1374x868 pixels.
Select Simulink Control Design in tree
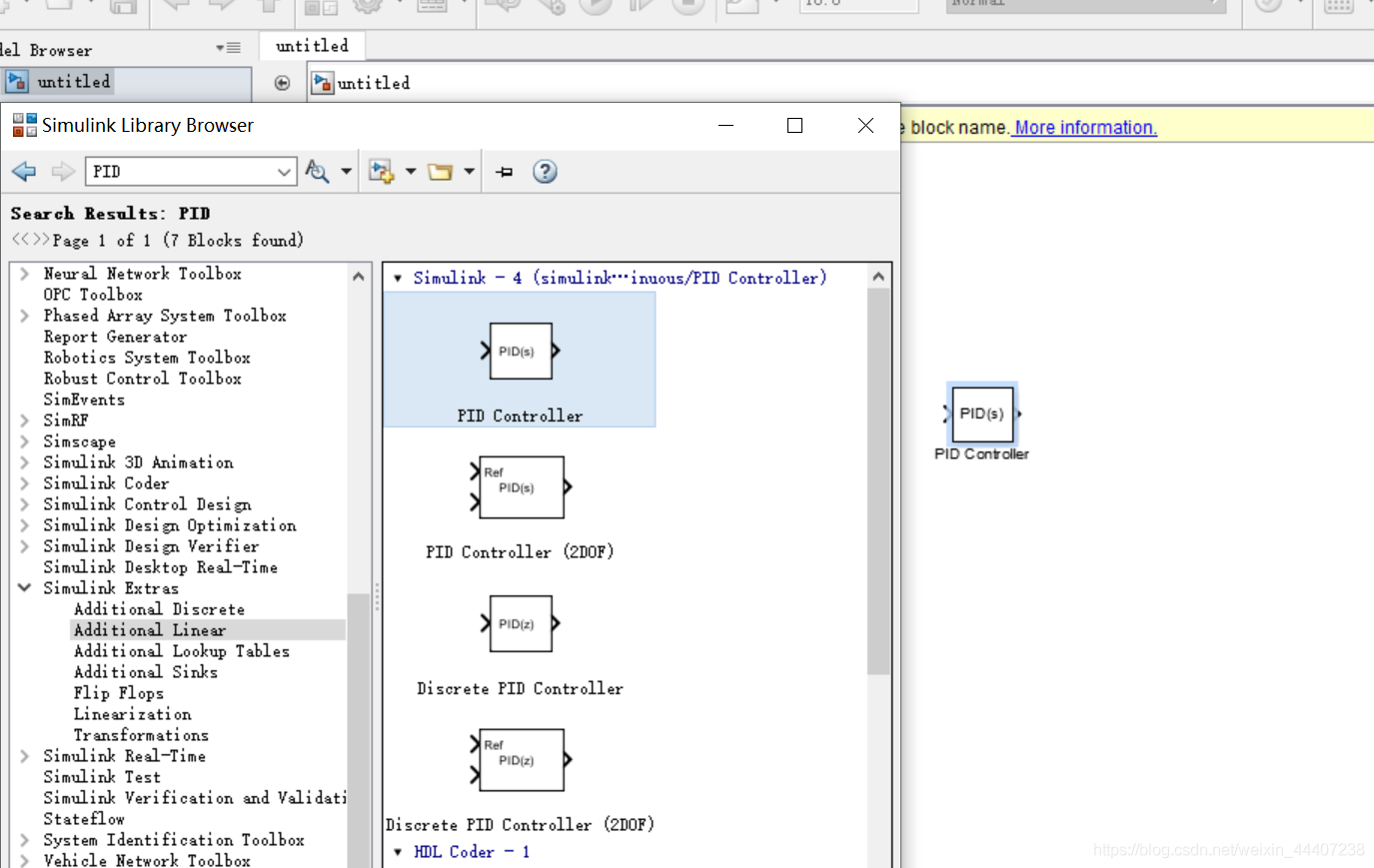147,504
